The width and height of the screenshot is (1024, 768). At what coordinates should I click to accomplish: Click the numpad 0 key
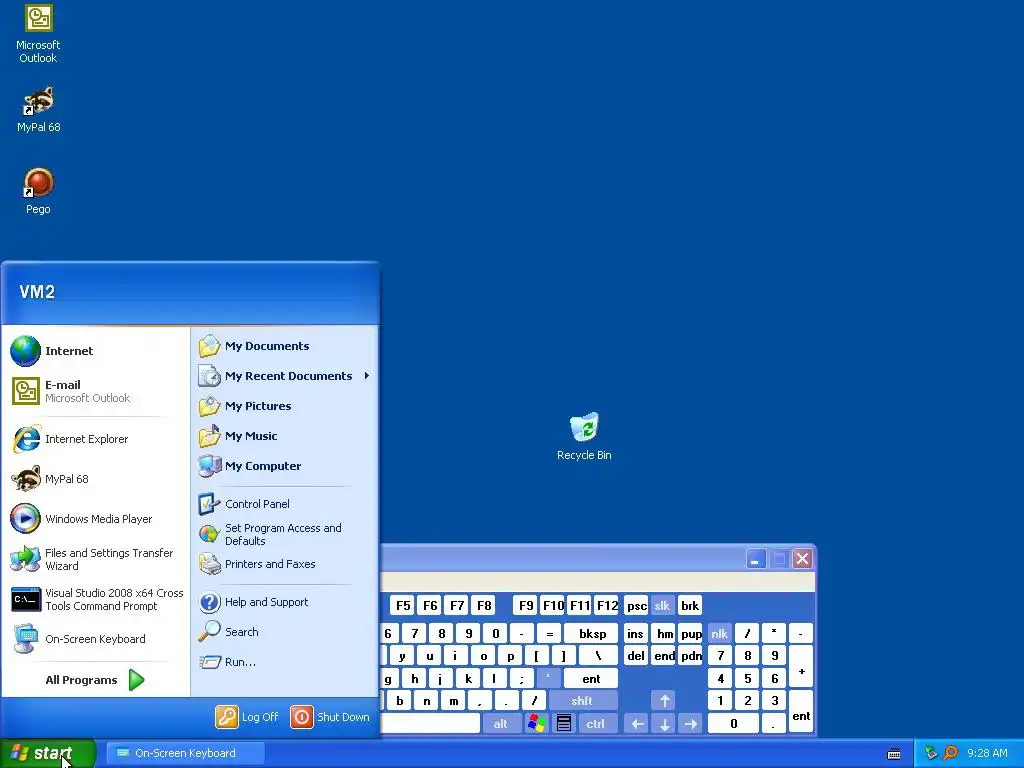click(733, 724)
